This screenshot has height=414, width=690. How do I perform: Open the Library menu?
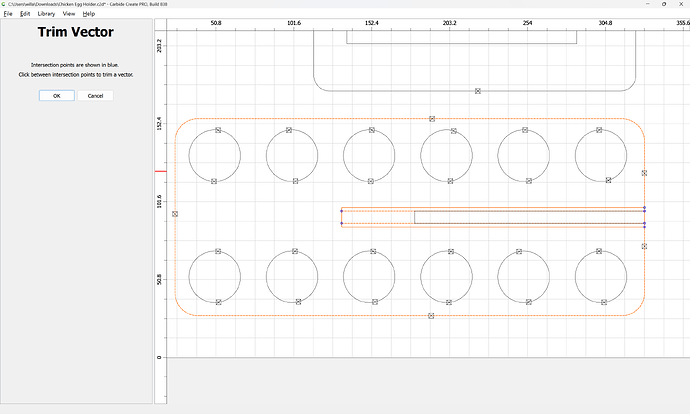(x=46, y=14)
